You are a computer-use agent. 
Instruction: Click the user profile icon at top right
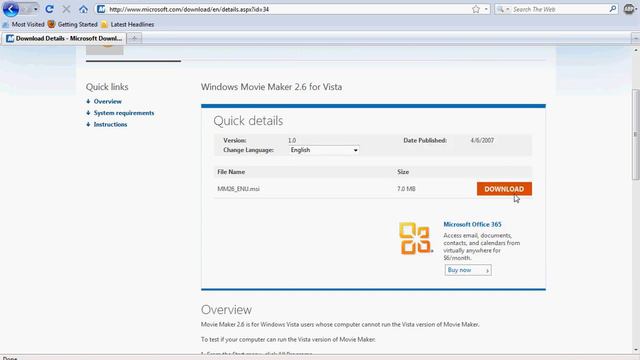coord(629,9)
